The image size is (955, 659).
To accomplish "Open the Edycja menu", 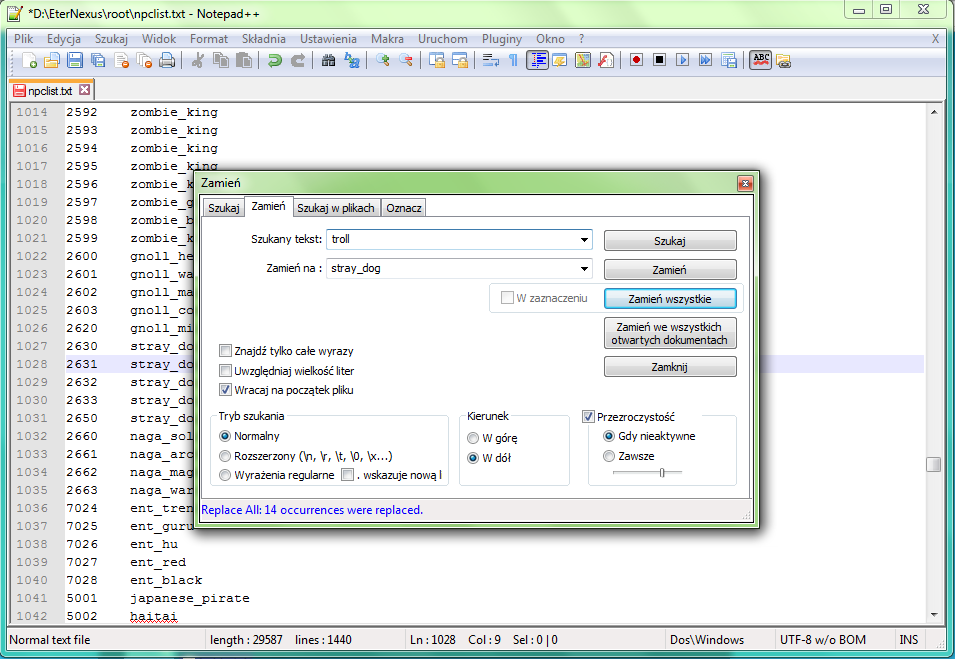I will [x=63, y=38].
